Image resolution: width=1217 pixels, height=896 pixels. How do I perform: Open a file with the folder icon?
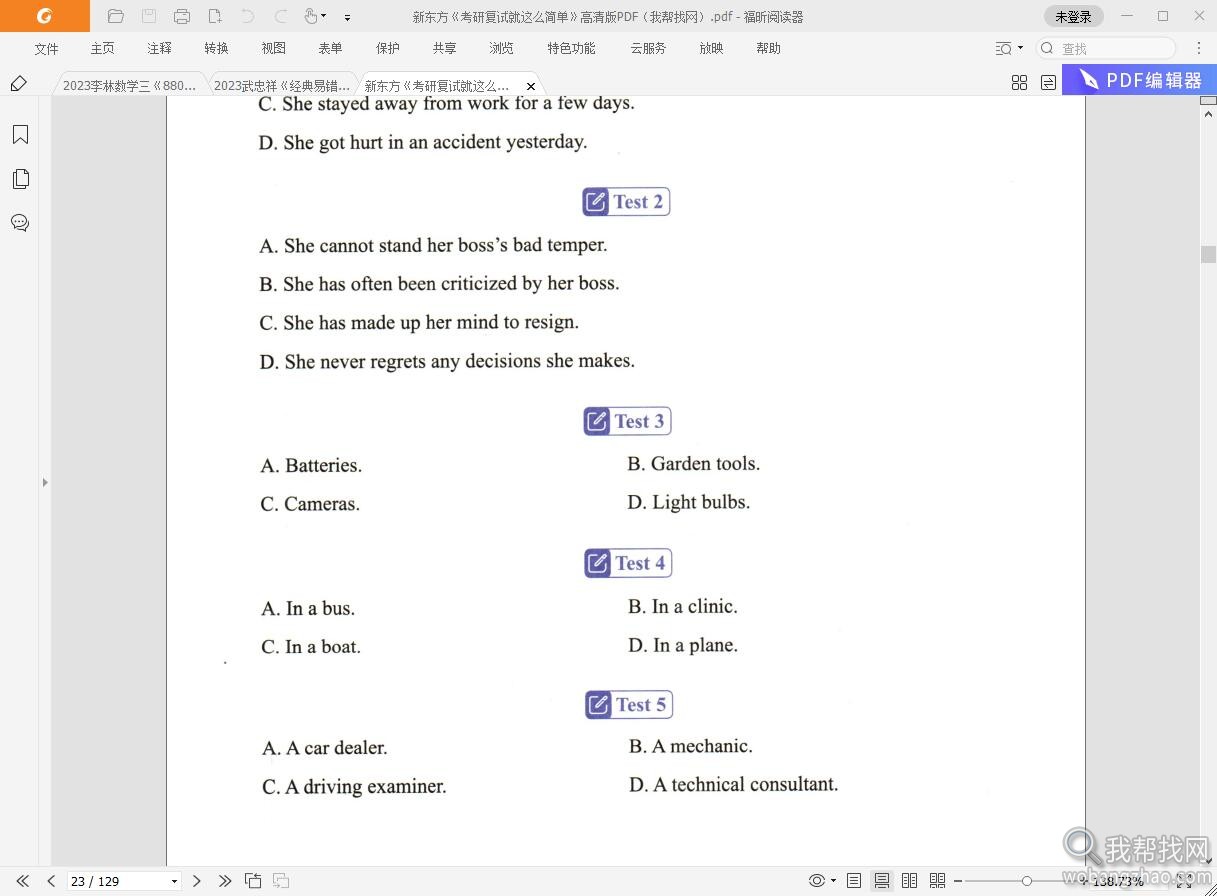(x=115, y=16)
